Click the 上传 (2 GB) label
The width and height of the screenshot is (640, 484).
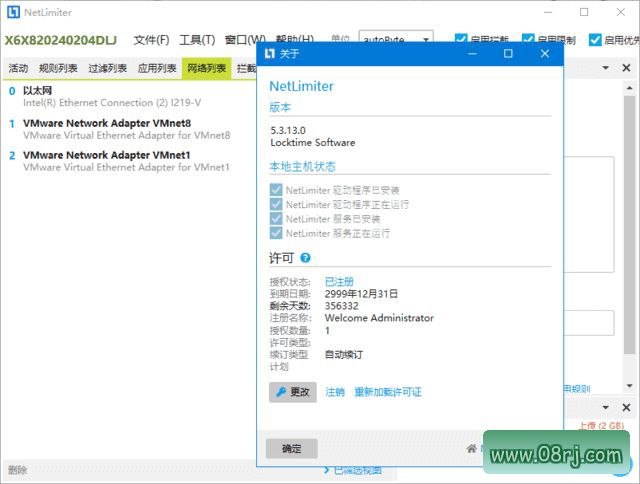click(x=602, y=426)
